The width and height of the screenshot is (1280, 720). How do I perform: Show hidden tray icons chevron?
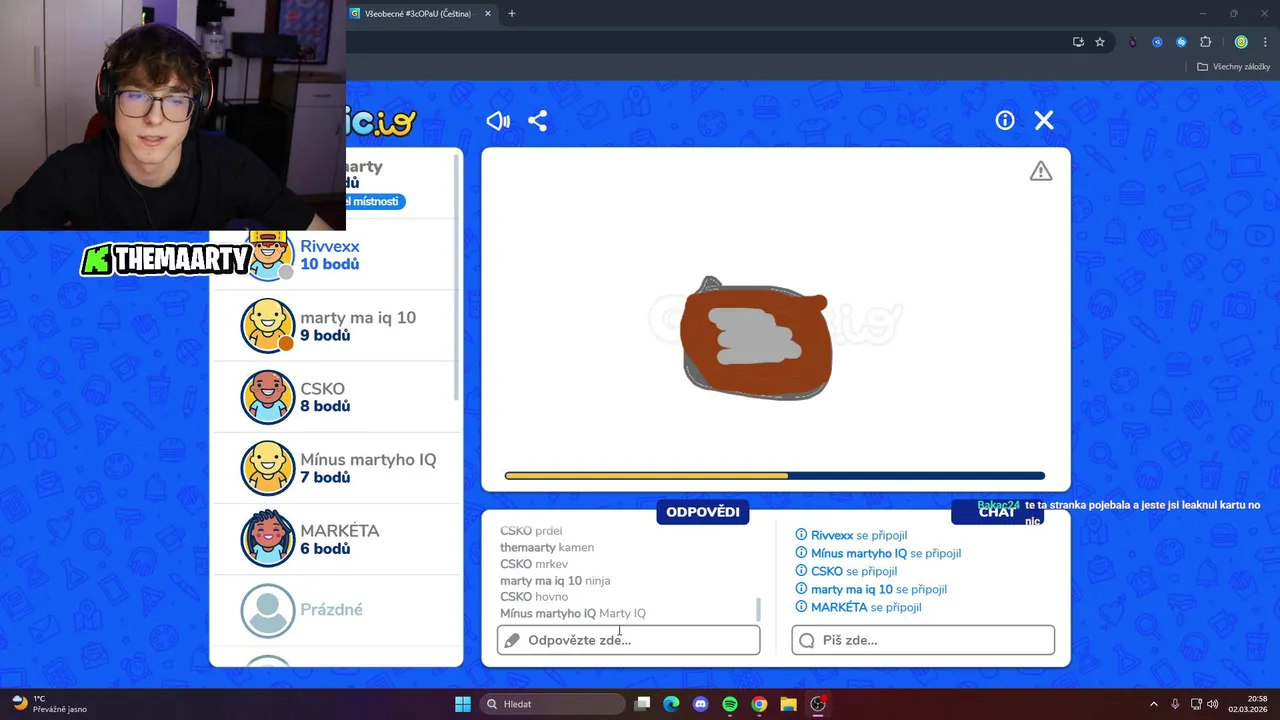click(x=1153, y=704)
